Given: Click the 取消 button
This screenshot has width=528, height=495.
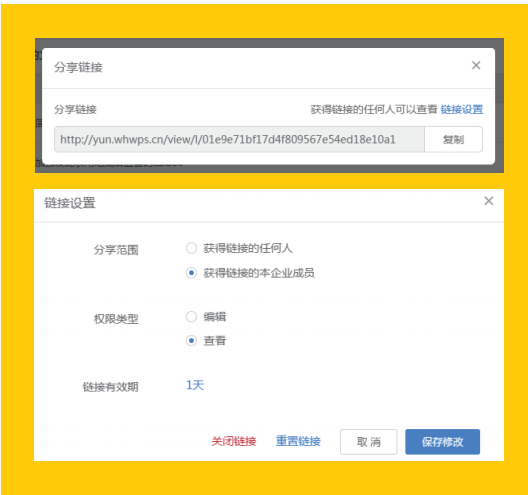Looking at the screenshot, I should click(369, 442).
